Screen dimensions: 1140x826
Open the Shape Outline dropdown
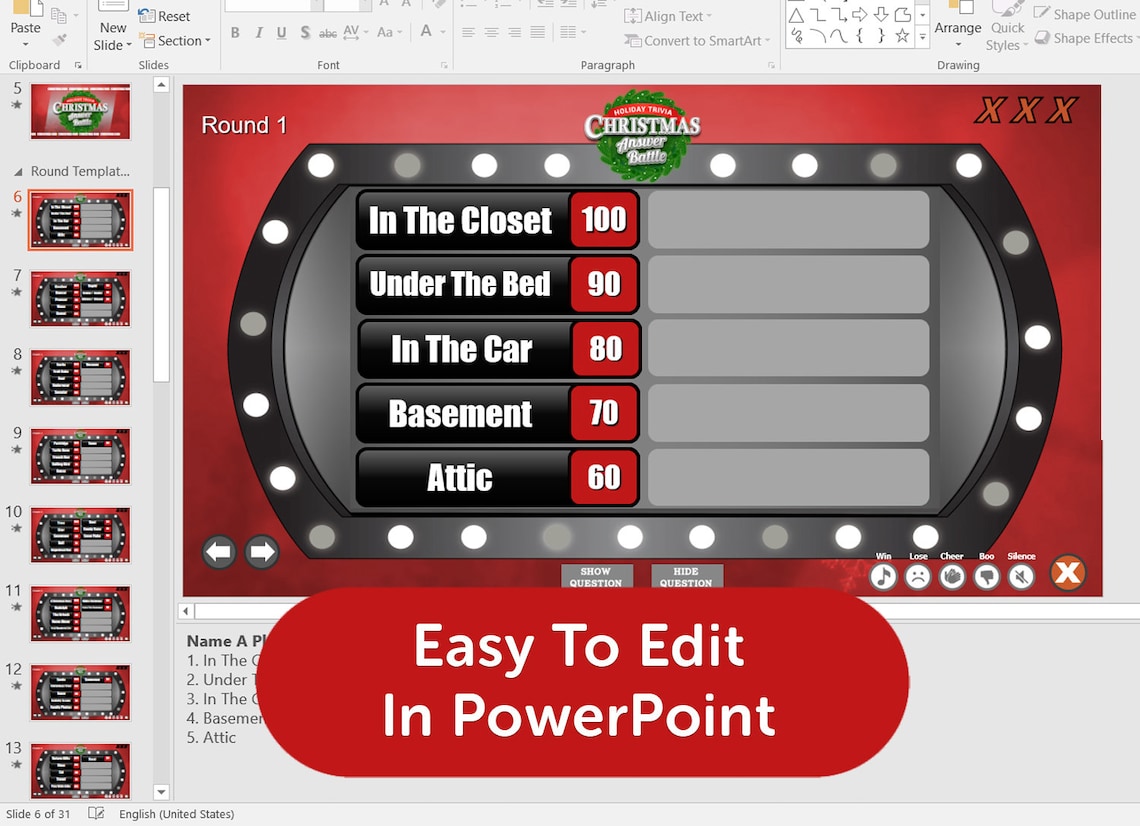1085,14
